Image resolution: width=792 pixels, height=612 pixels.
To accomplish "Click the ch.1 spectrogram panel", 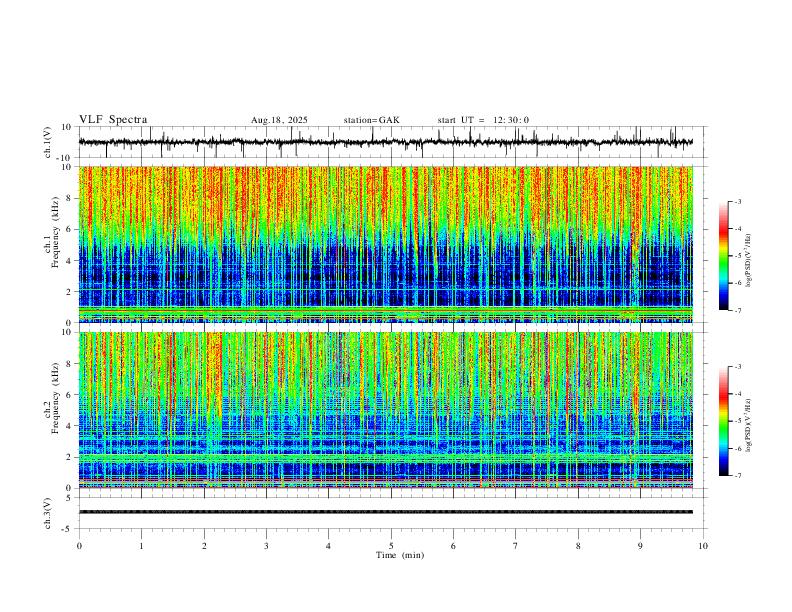I will tap(386, 244).
